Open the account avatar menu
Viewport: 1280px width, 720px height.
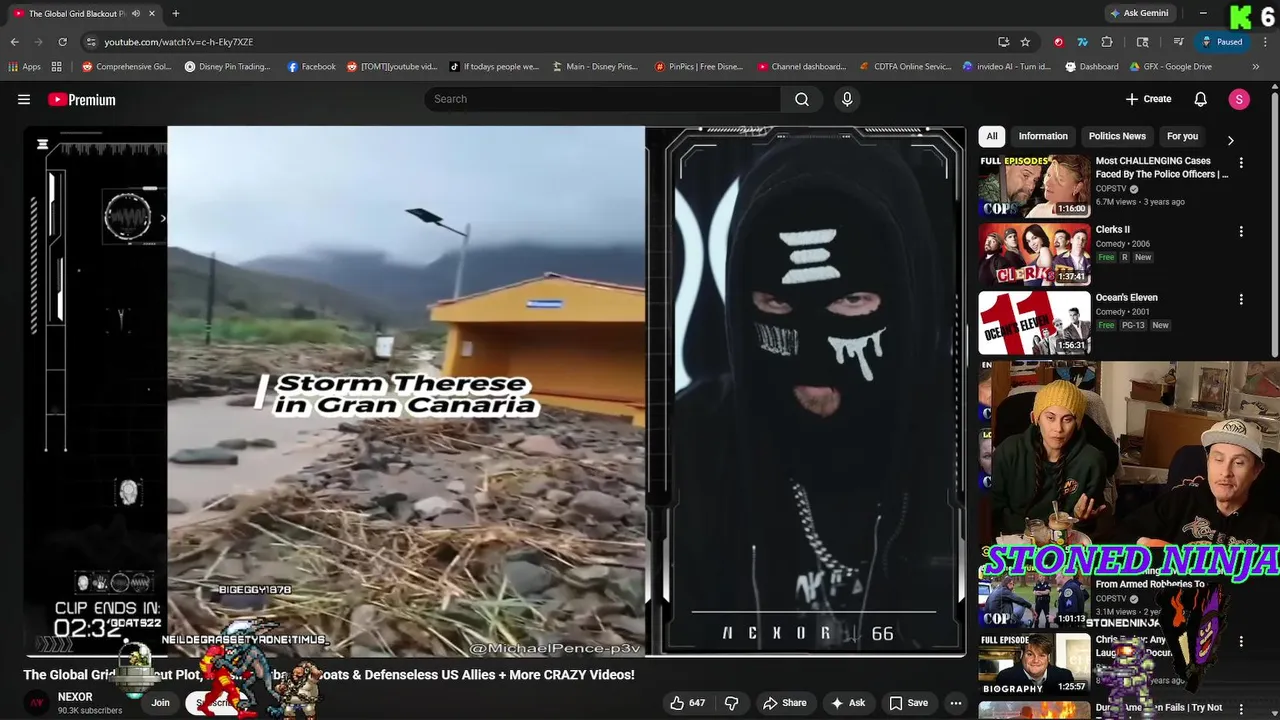click(1239, 99)
